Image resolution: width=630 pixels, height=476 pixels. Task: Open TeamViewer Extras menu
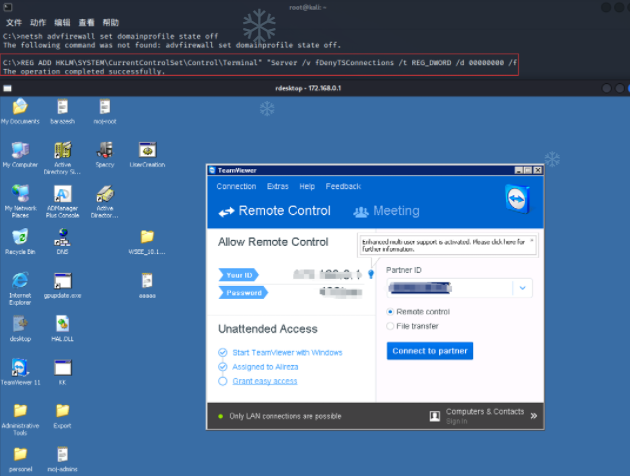tap(278, 186)
